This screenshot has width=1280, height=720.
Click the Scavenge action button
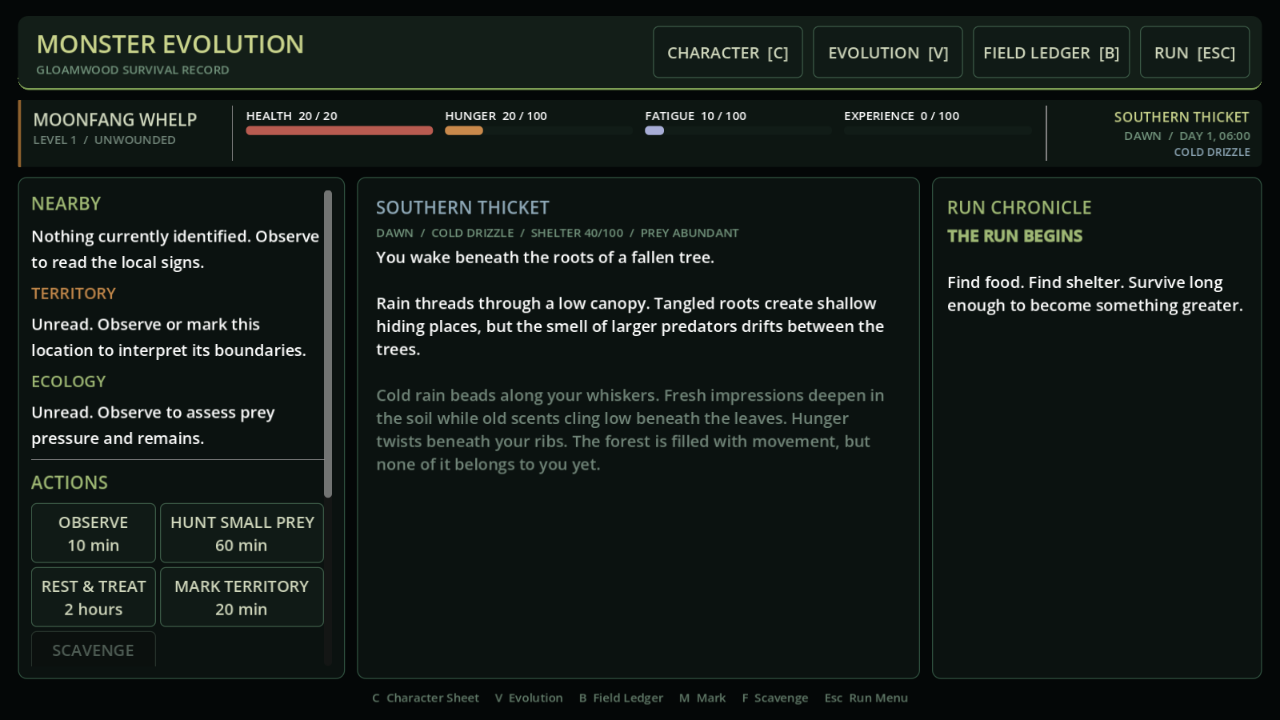click(x=93, y=649)
